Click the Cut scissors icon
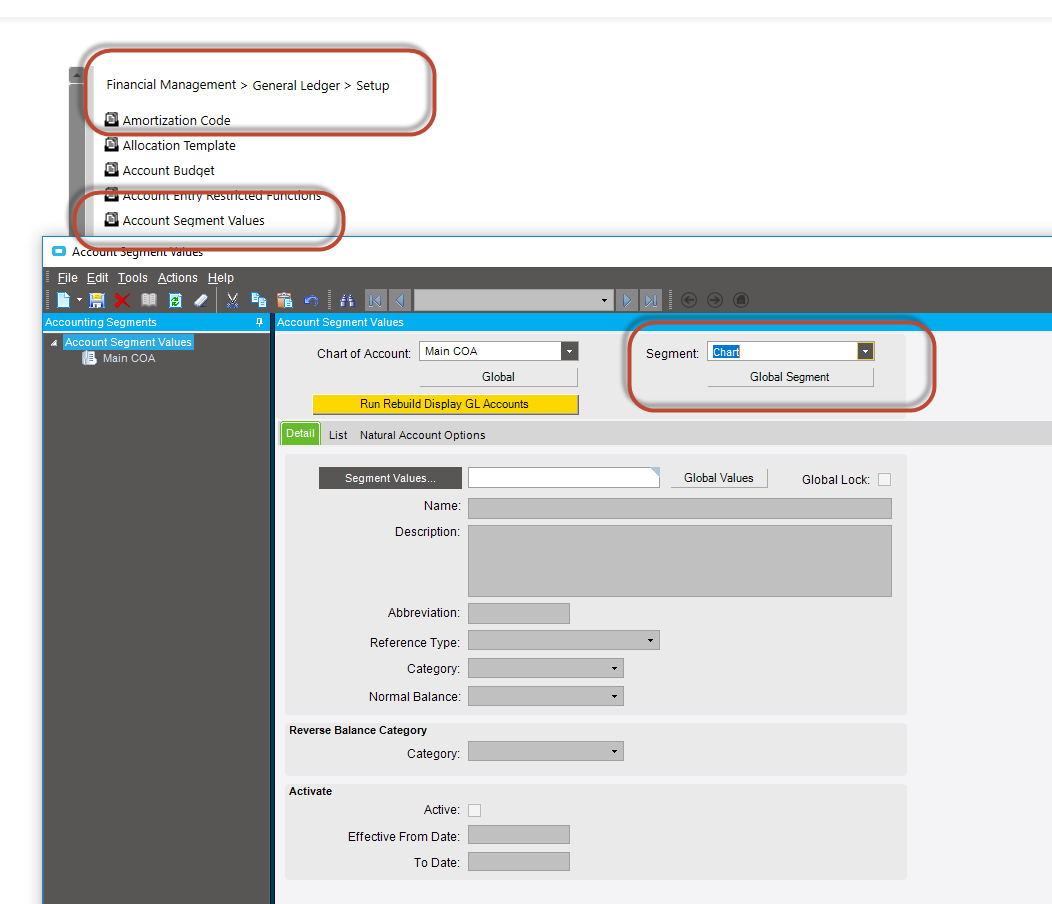This screenshot has height=904, width=1052. coord(232,300)
